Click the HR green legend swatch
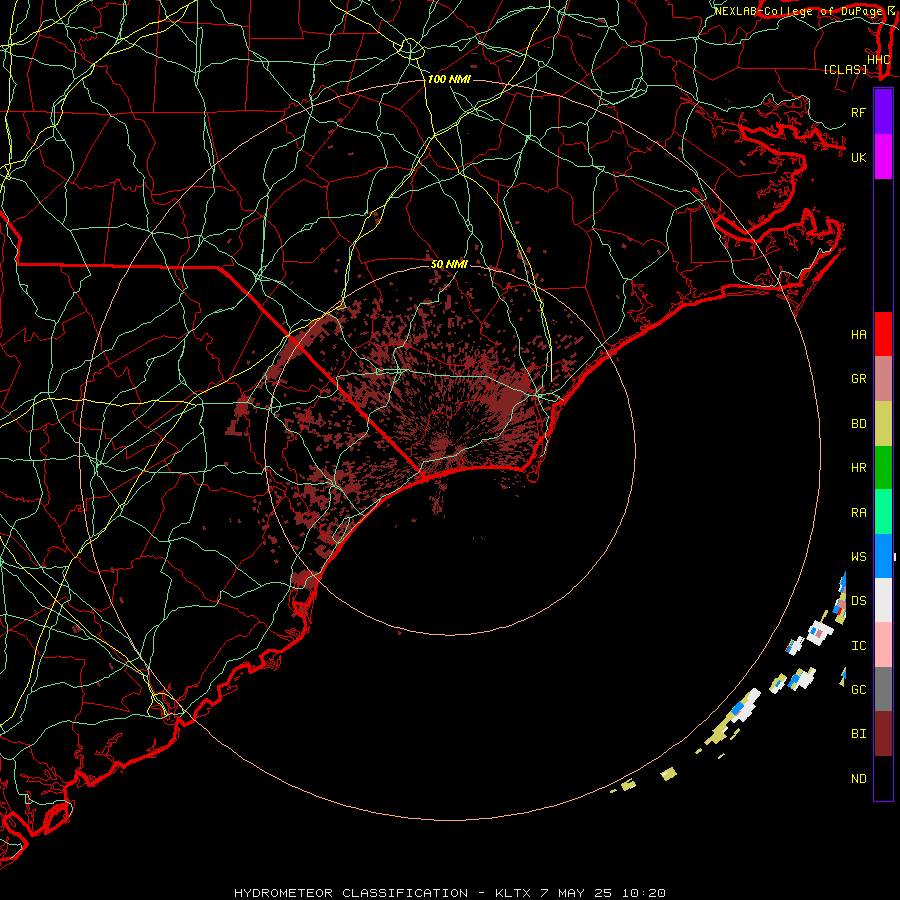The height and width of the screenshot is (900, 900). click(883, 468)
